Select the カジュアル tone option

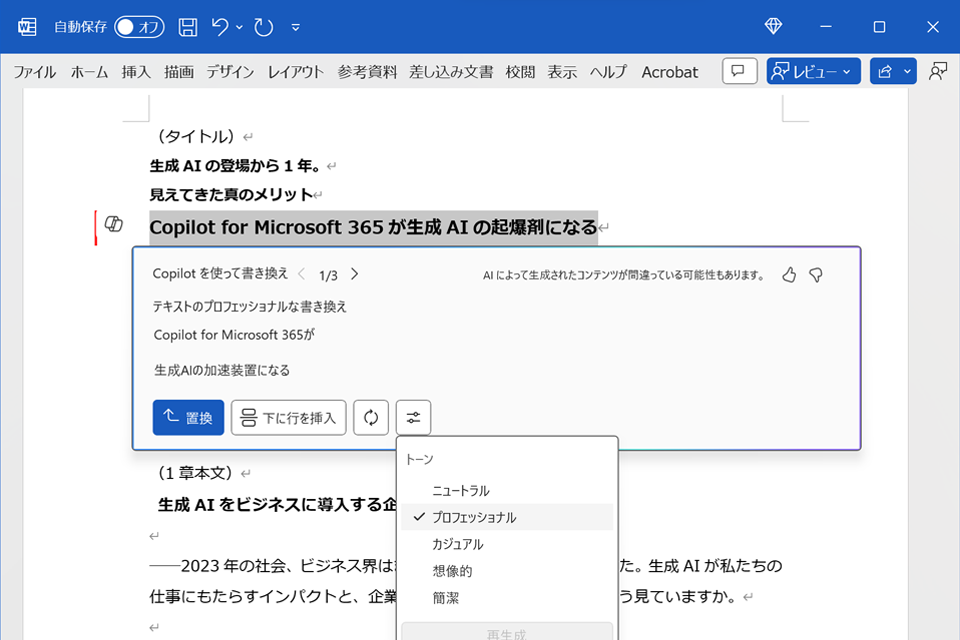click(x=507, y=544)
